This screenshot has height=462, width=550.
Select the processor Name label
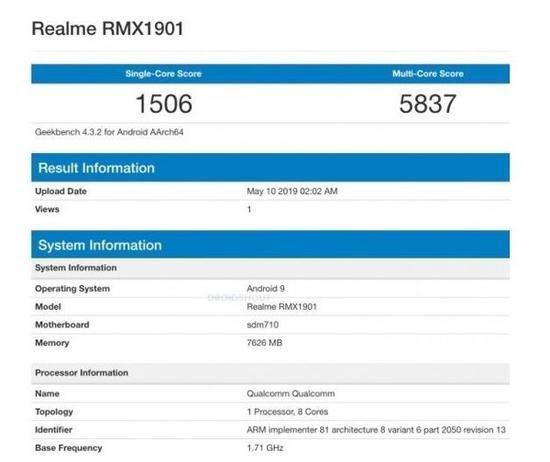47,394
